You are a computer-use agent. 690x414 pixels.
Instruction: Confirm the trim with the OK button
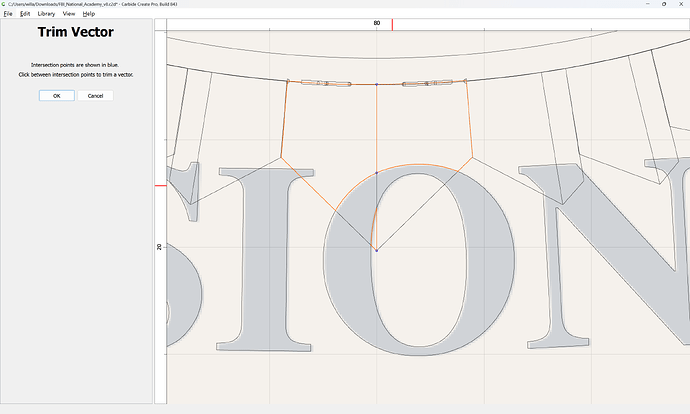coord(57,95)
